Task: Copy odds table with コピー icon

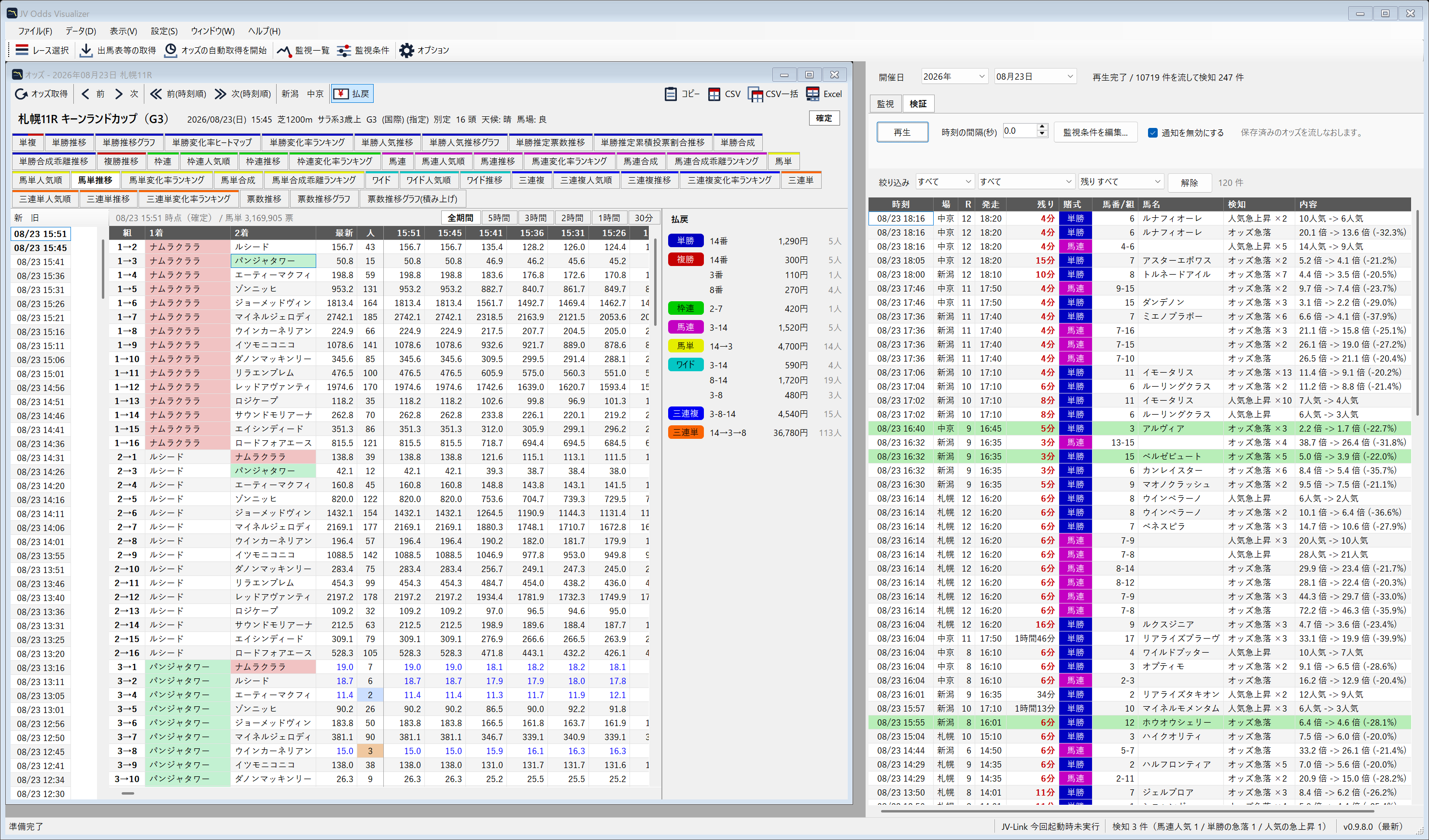Action: click(671, 94)
